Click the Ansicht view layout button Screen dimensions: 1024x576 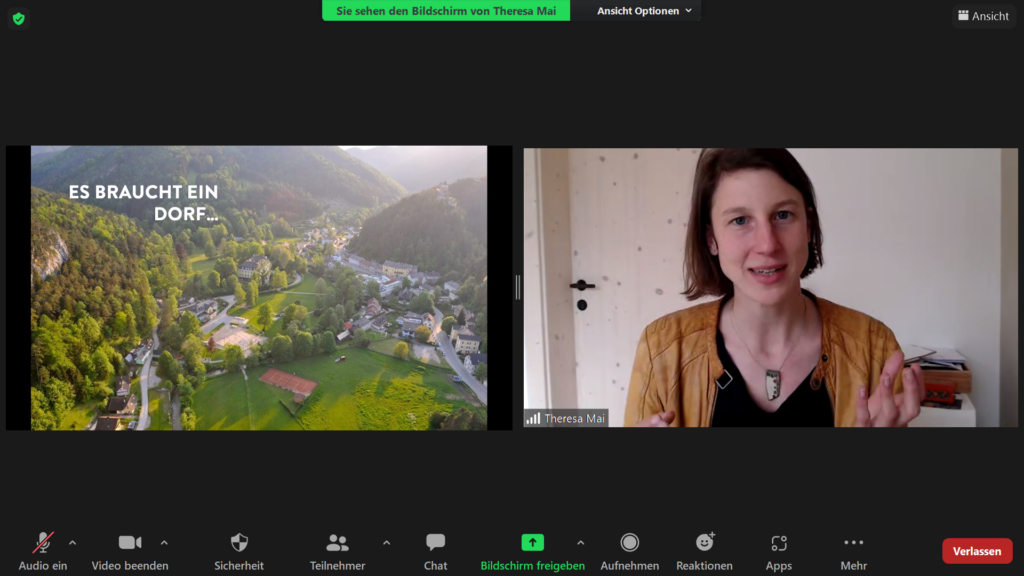[983, 16]
